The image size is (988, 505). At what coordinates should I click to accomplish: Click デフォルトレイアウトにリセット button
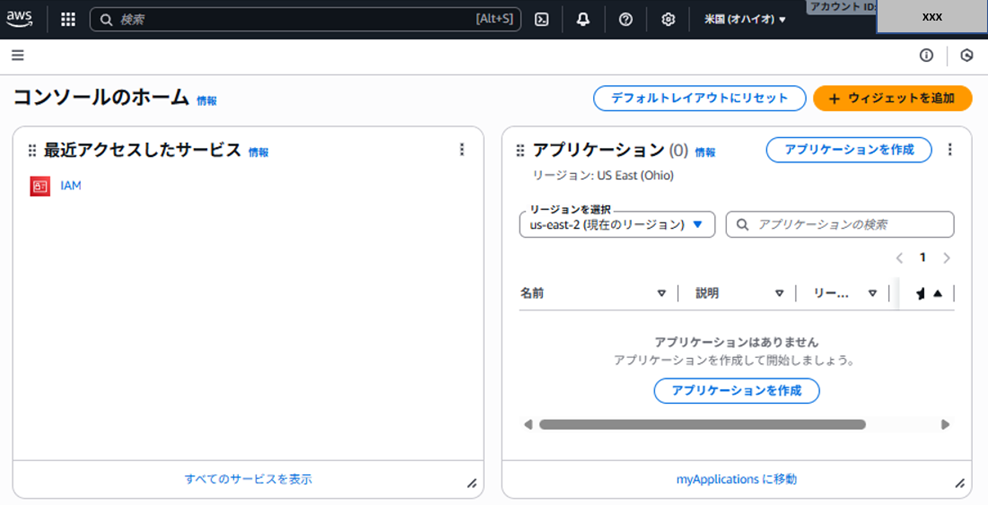(x=699, y=98)
